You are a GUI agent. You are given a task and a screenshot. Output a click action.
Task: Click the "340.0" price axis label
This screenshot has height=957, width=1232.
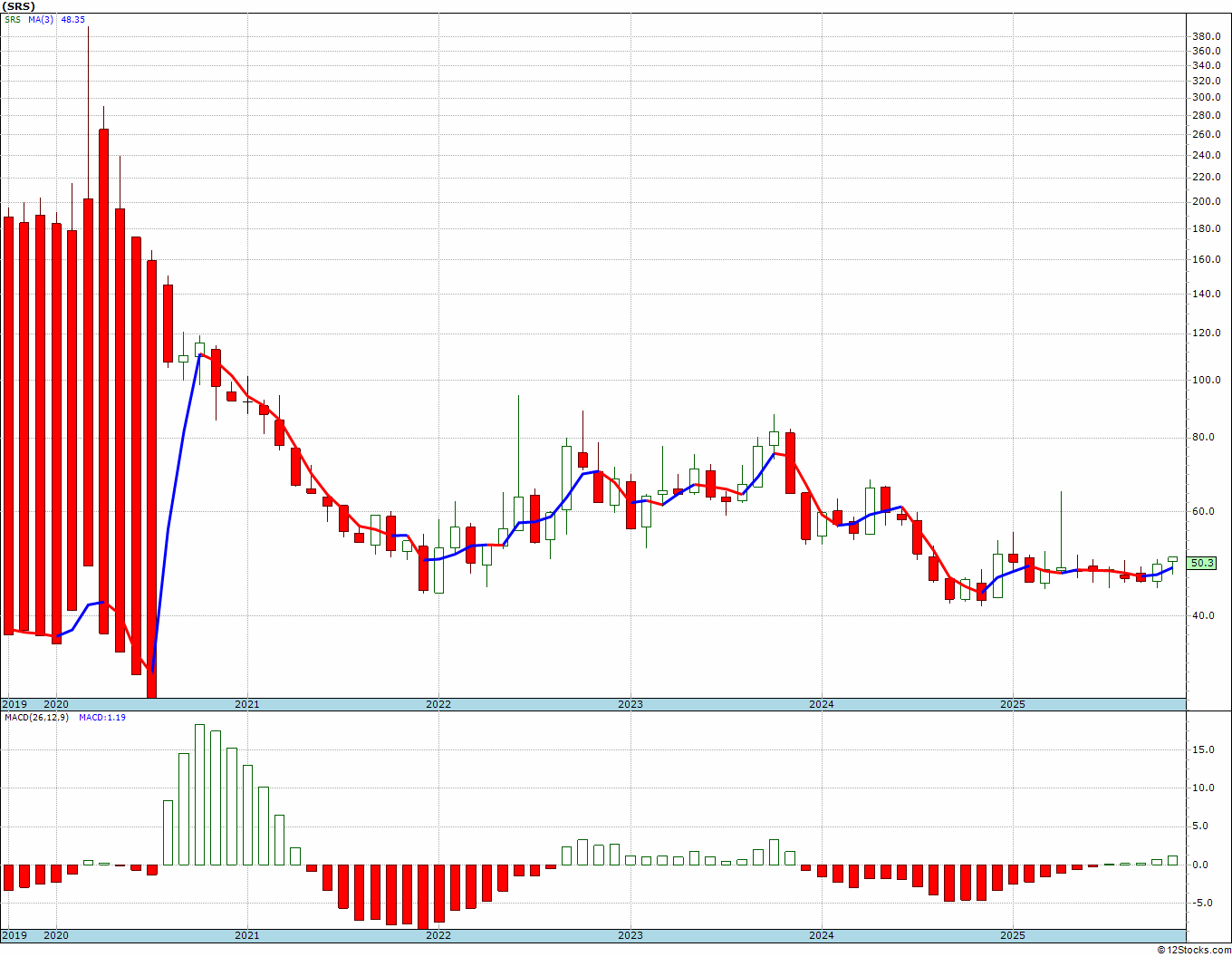(x=1206, y=65)
